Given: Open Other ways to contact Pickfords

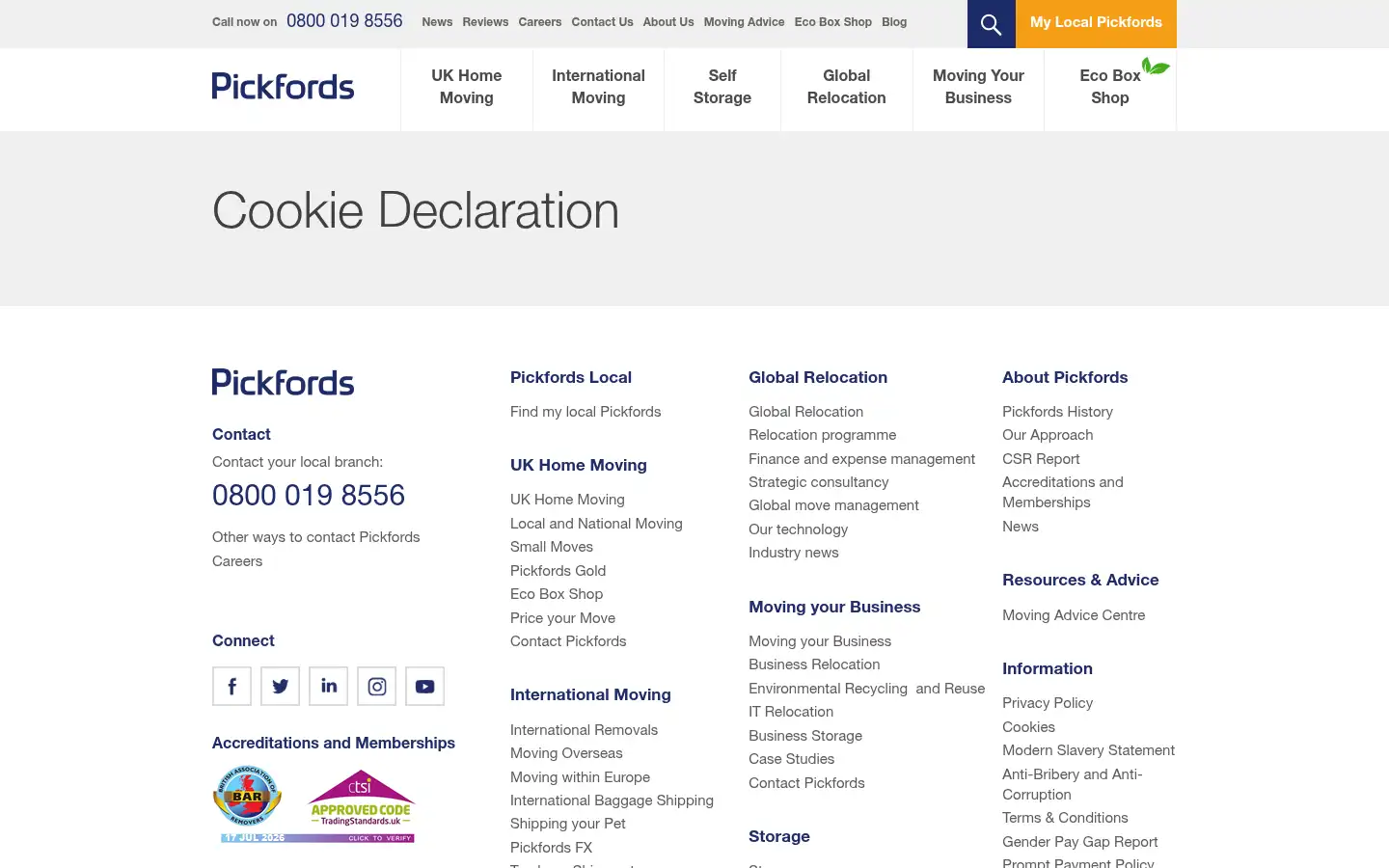Looking at the screenshot, I should 316,537.
